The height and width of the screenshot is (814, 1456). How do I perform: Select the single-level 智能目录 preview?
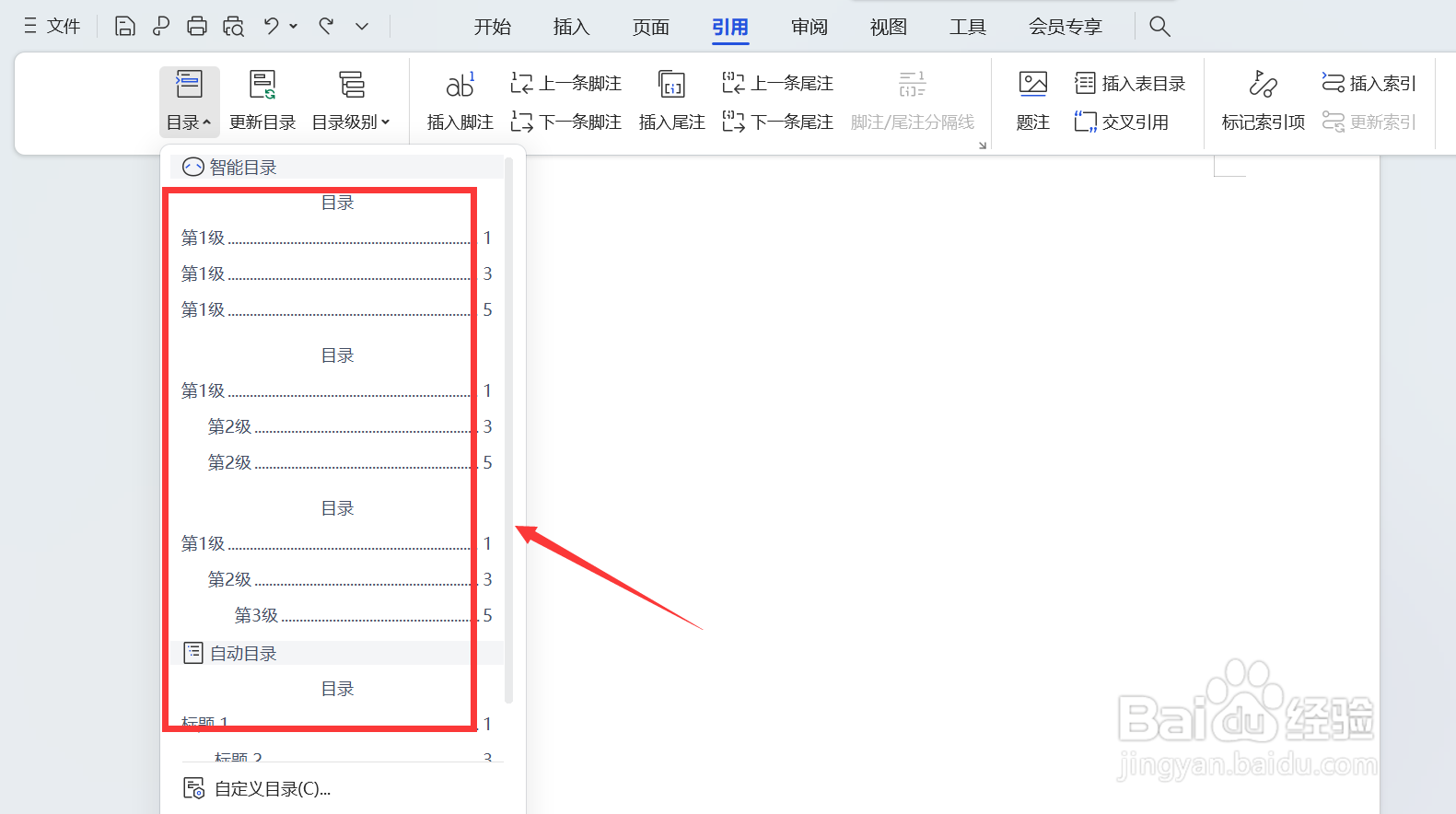coord(336,257)
